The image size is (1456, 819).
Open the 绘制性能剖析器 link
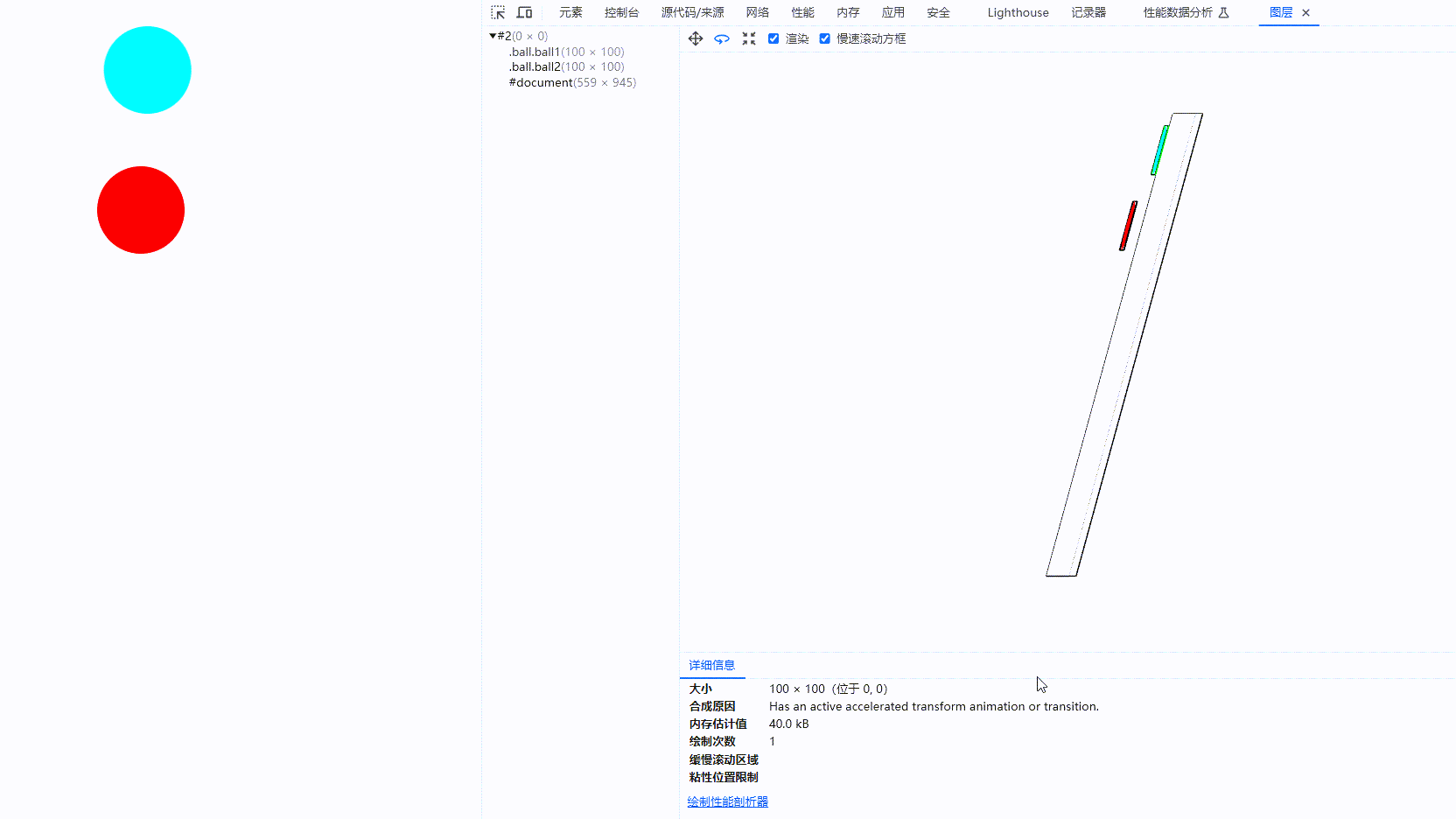727,801
